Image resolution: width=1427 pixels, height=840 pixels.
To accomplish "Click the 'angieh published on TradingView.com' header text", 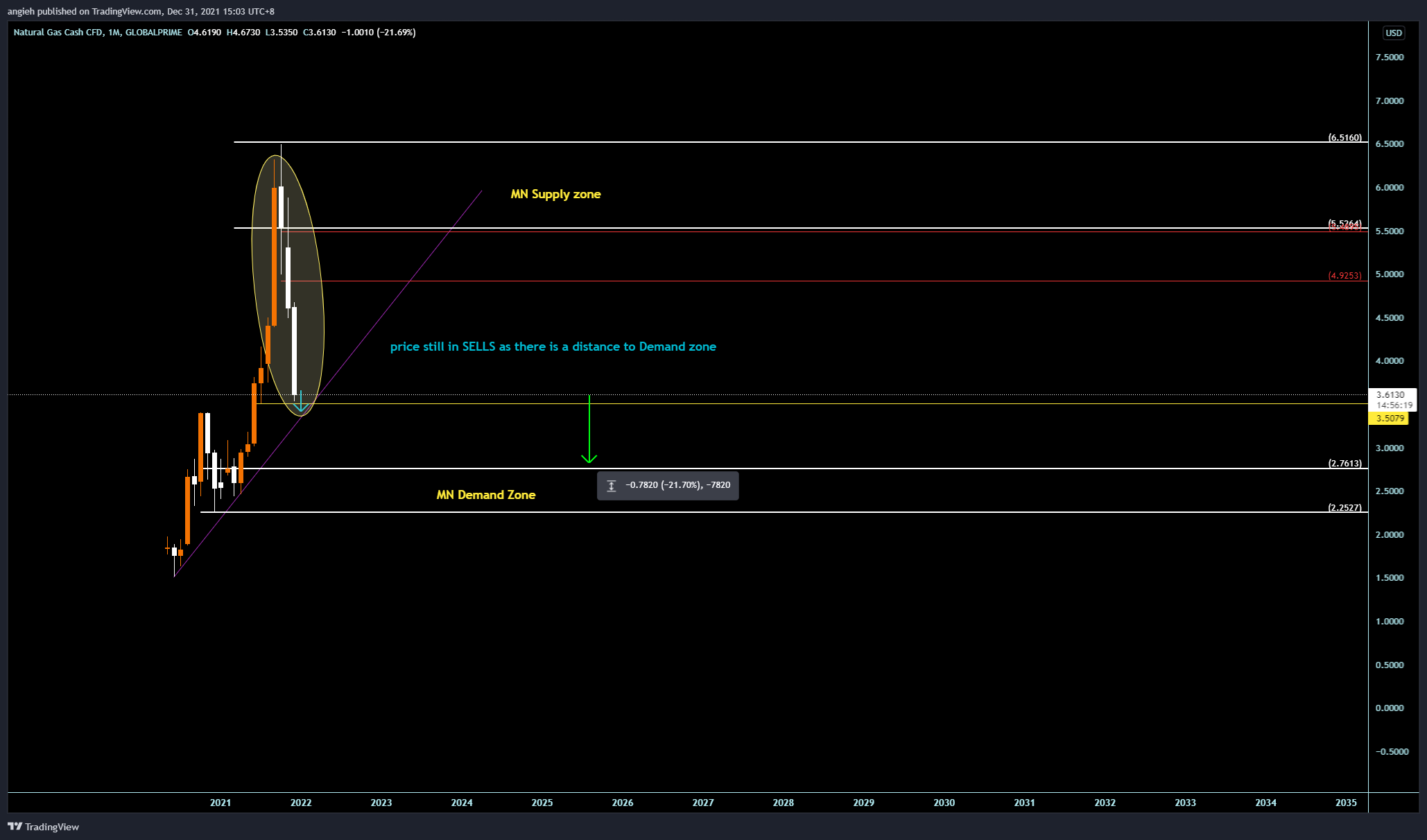I will pyautogui.click(x=141, y=12).
